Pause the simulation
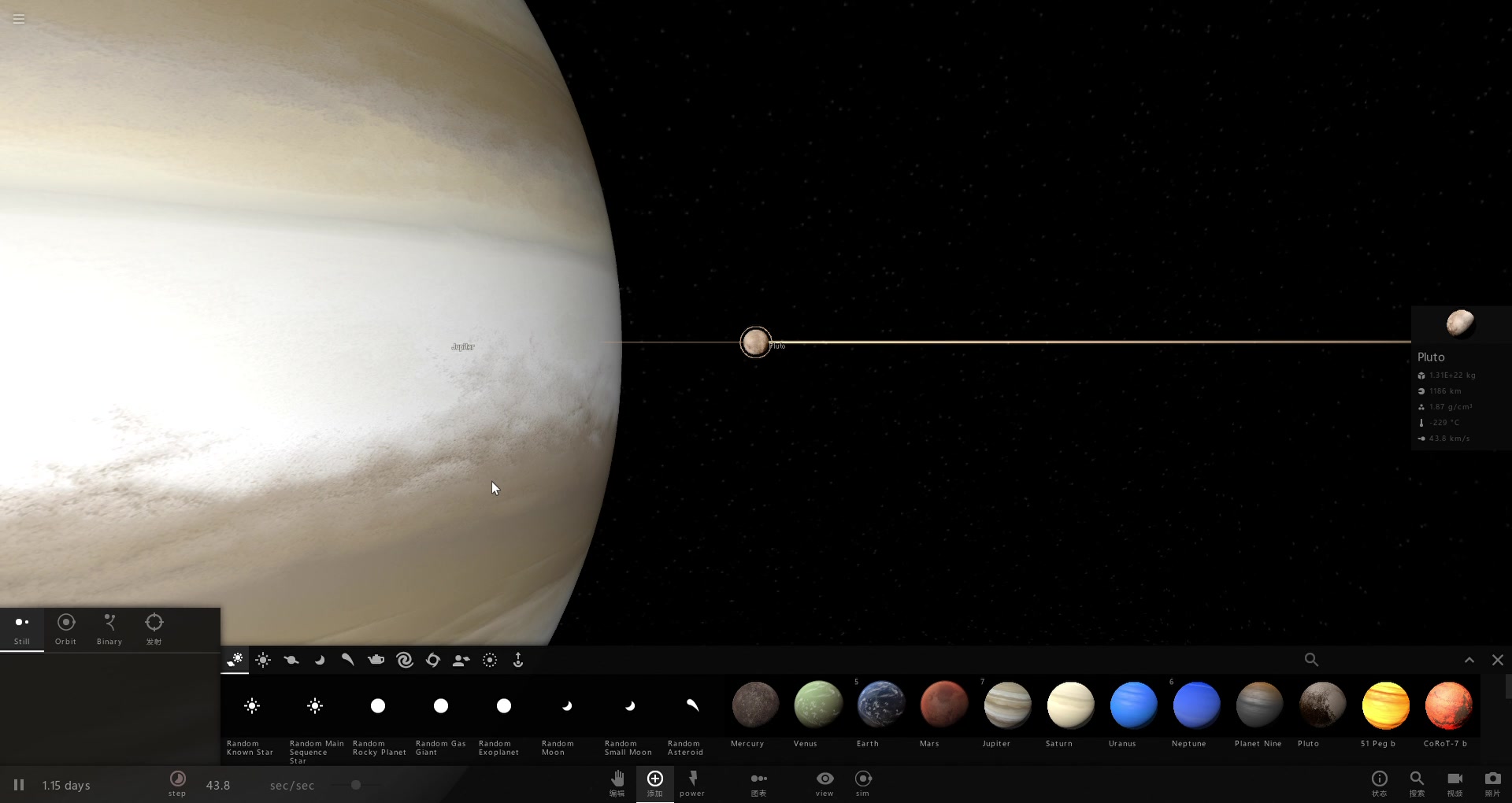This screenshot has height=803, width=1512. click(x=19, y=785)
